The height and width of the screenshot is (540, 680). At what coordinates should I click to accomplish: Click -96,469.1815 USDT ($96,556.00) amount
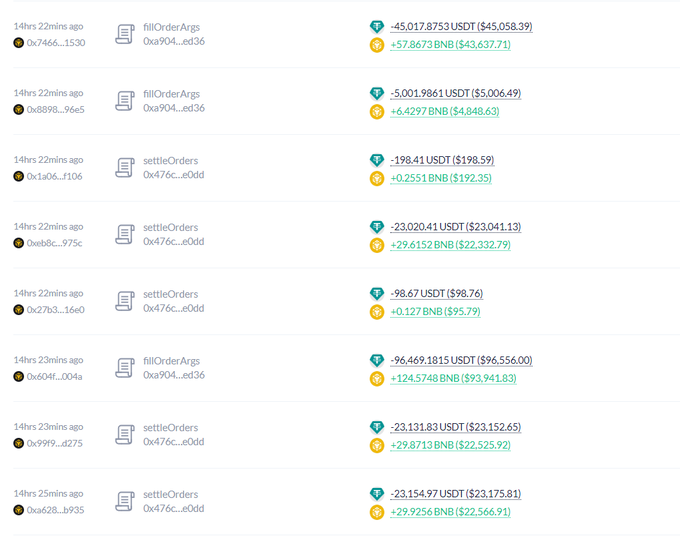pos(461,360)
